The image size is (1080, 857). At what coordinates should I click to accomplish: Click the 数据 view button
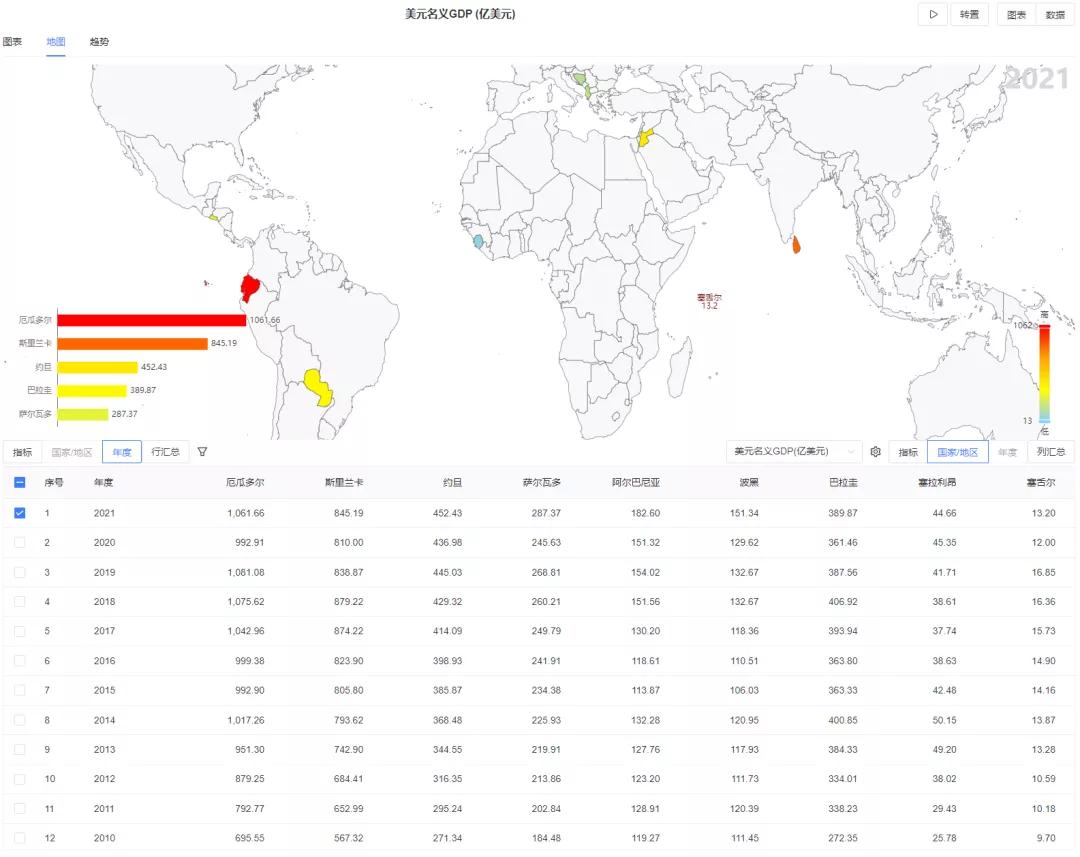[x=1055, y=14]
